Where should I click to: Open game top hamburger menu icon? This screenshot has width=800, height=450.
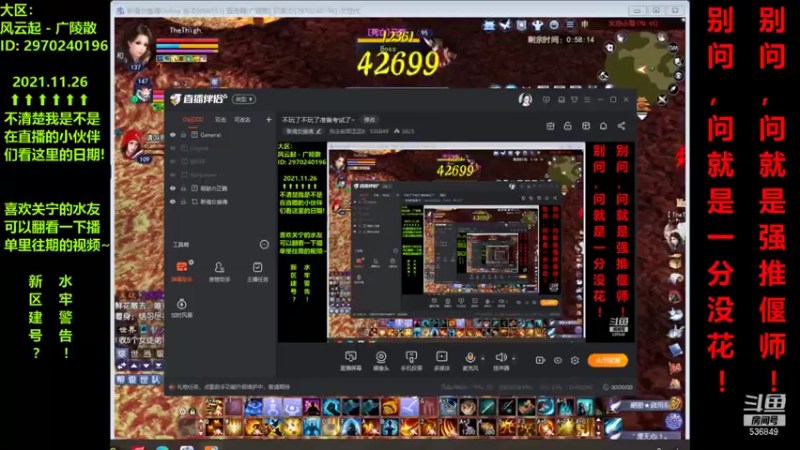click(570, 24)
